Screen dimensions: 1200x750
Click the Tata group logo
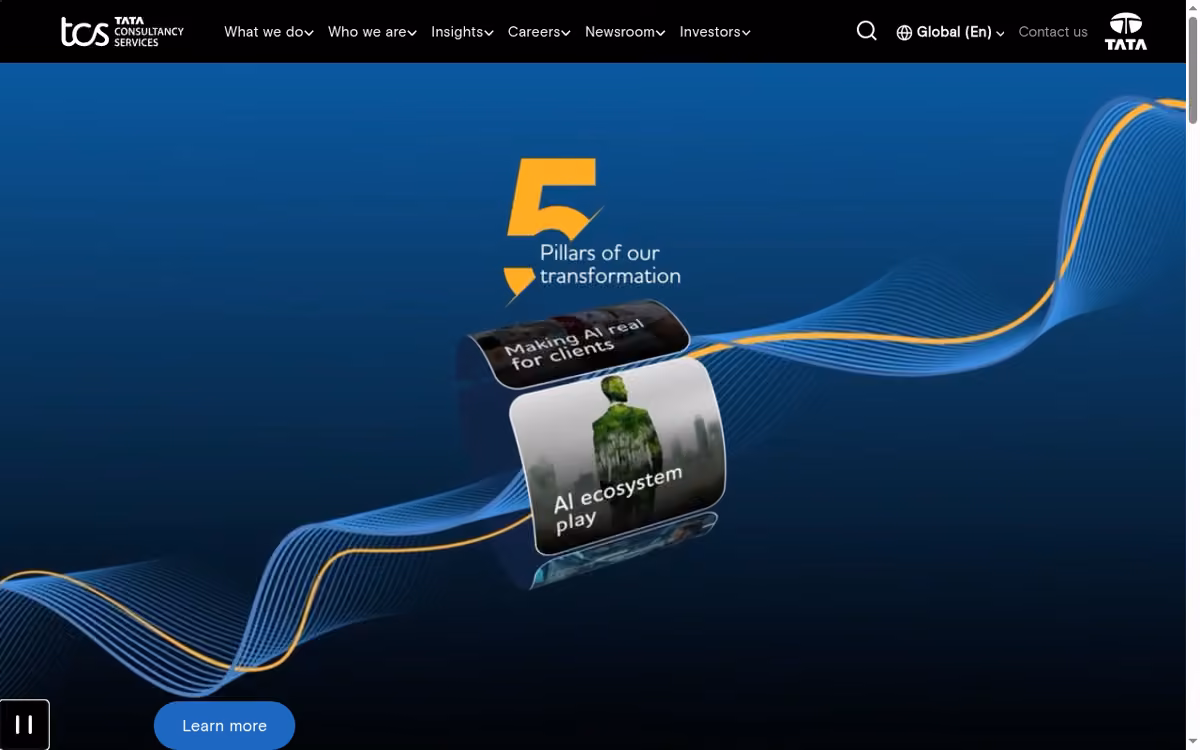click(x=1125, y=31)
